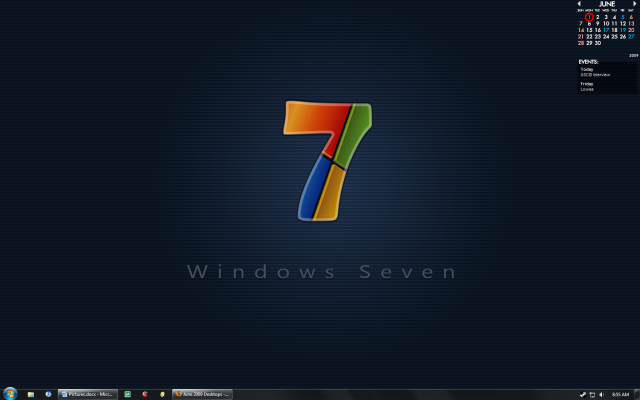Go to next month in calendar widget

(x=635, y=4)
